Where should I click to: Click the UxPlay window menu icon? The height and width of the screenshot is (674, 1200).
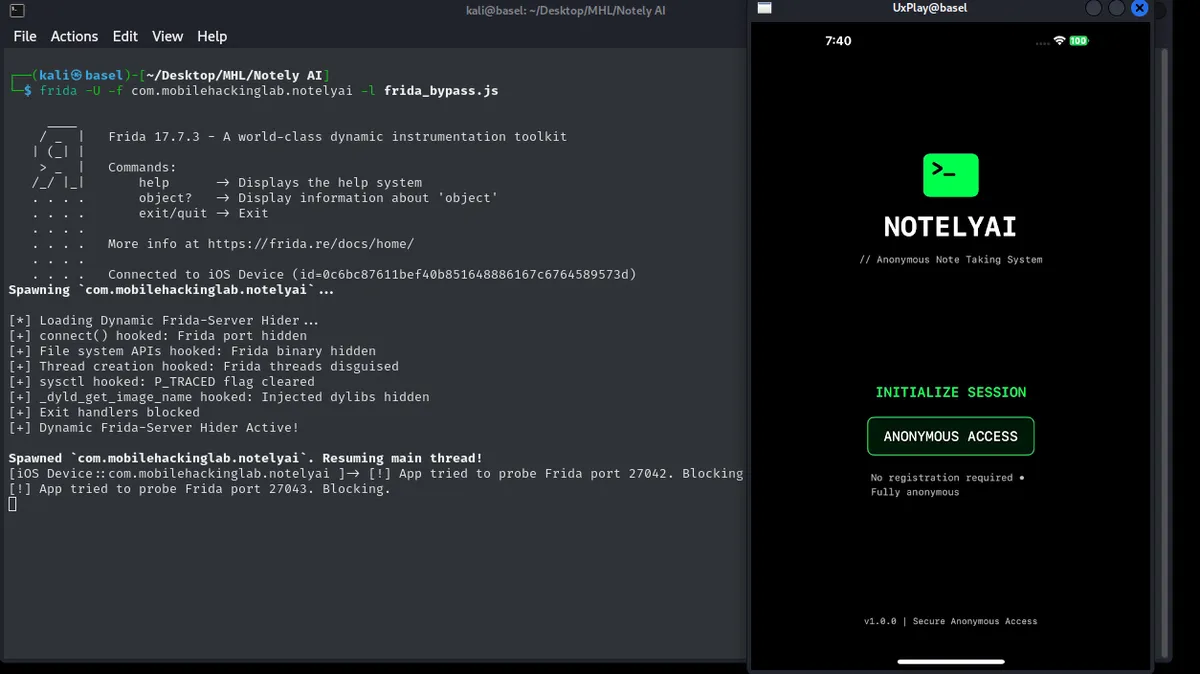[764, 8]
